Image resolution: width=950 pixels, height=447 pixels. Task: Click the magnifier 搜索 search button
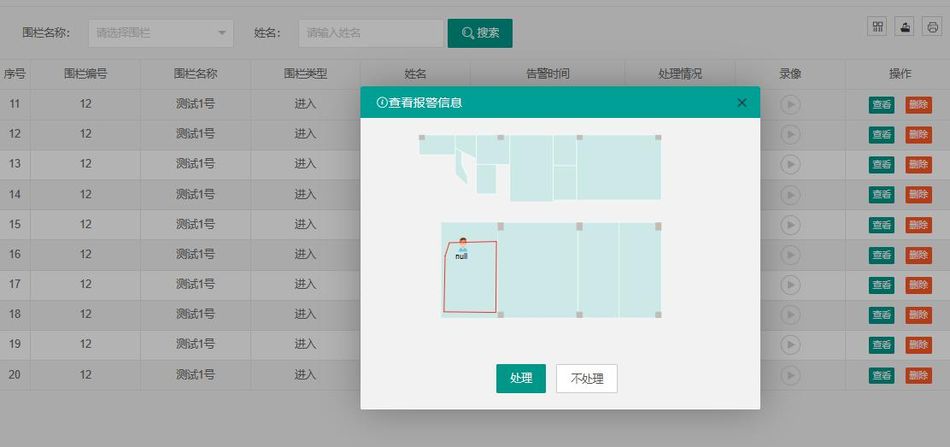(480, 33)
